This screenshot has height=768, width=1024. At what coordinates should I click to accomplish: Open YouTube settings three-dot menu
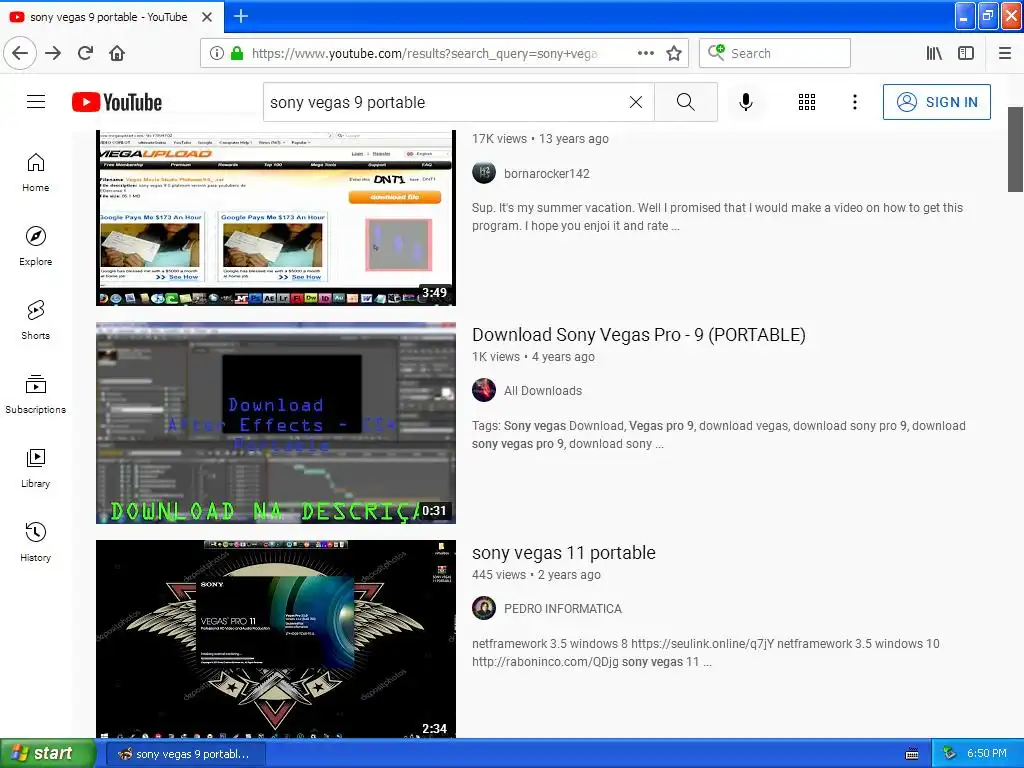(x=855, y=103)
